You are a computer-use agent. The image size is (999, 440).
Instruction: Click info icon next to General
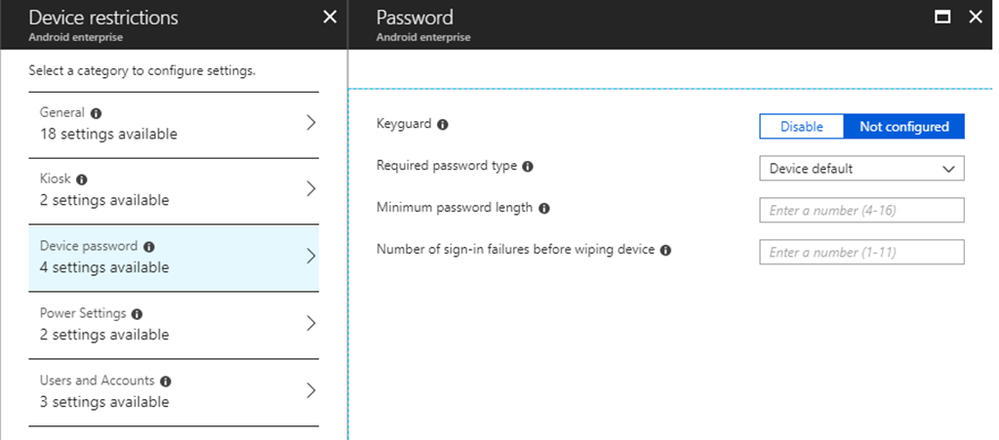pyautogui.click(x=96, y=113)
